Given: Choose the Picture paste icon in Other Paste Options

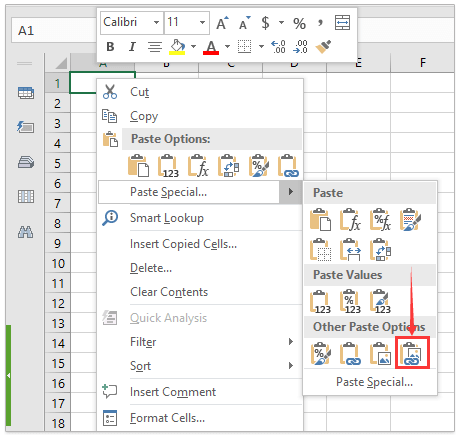Looking at the screenshot, I should click(381, 353).
